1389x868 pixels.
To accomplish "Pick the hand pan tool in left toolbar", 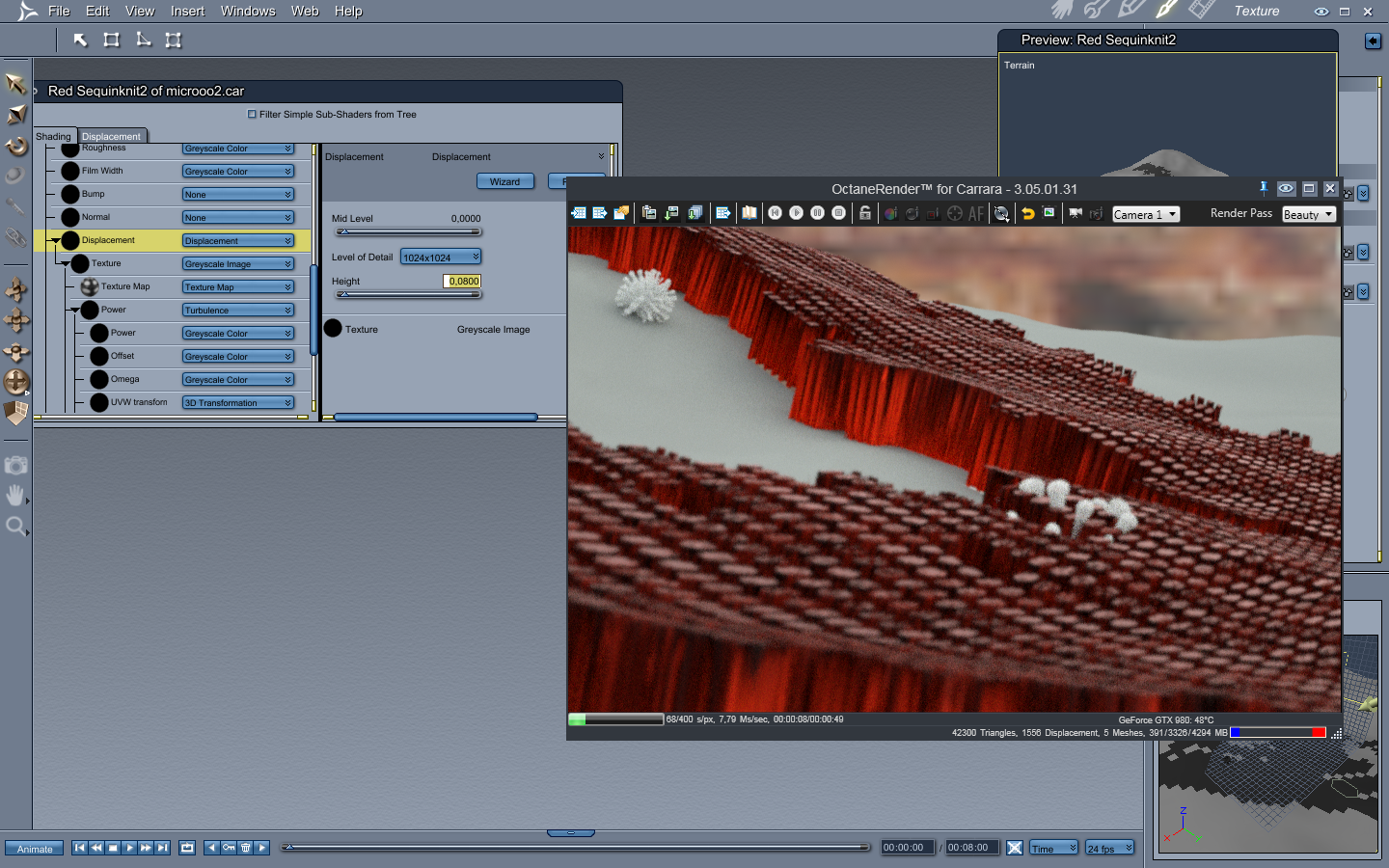I will click(x=15, y=496).
